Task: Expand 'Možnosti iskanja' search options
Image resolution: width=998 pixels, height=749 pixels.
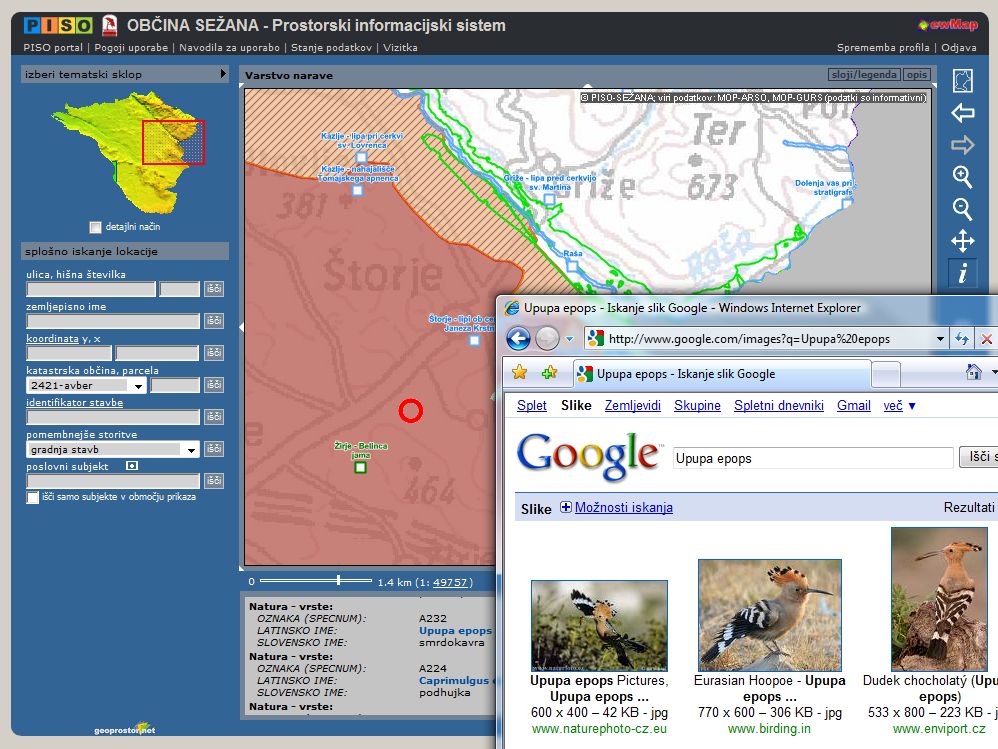Action: (x=616, y=508)
